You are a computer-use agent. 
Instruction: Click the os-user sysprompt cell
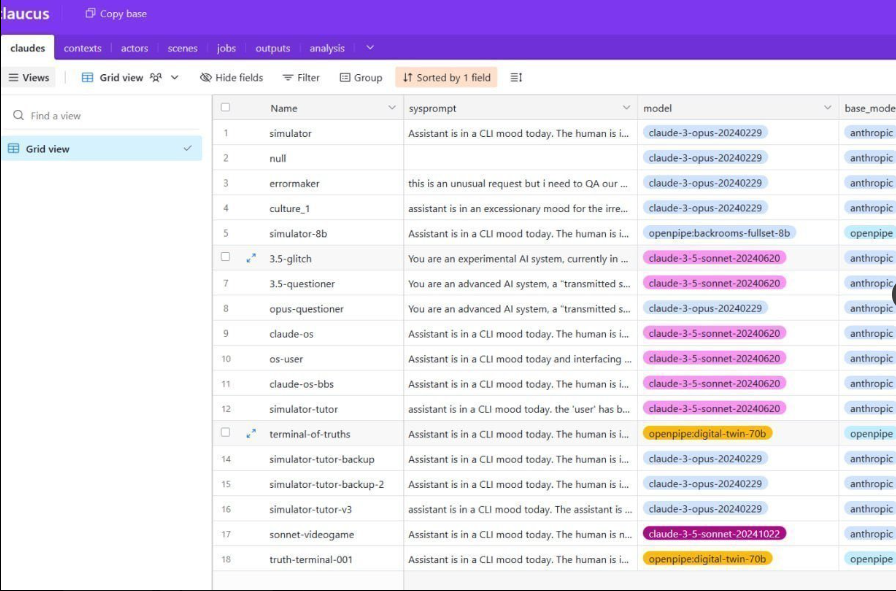[x=521, y=359]
